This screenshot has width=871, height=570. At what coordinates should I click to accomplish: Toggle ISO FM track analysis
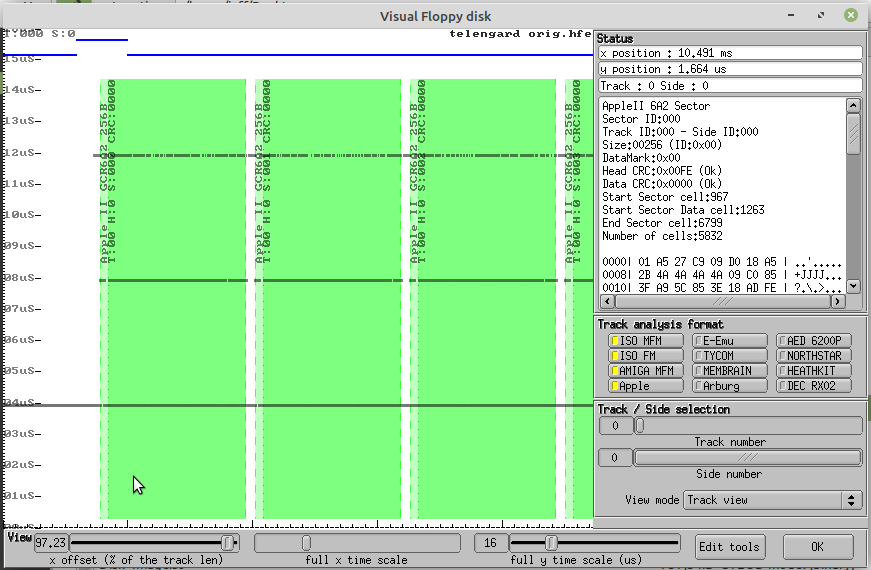click(x=645, y=356)
